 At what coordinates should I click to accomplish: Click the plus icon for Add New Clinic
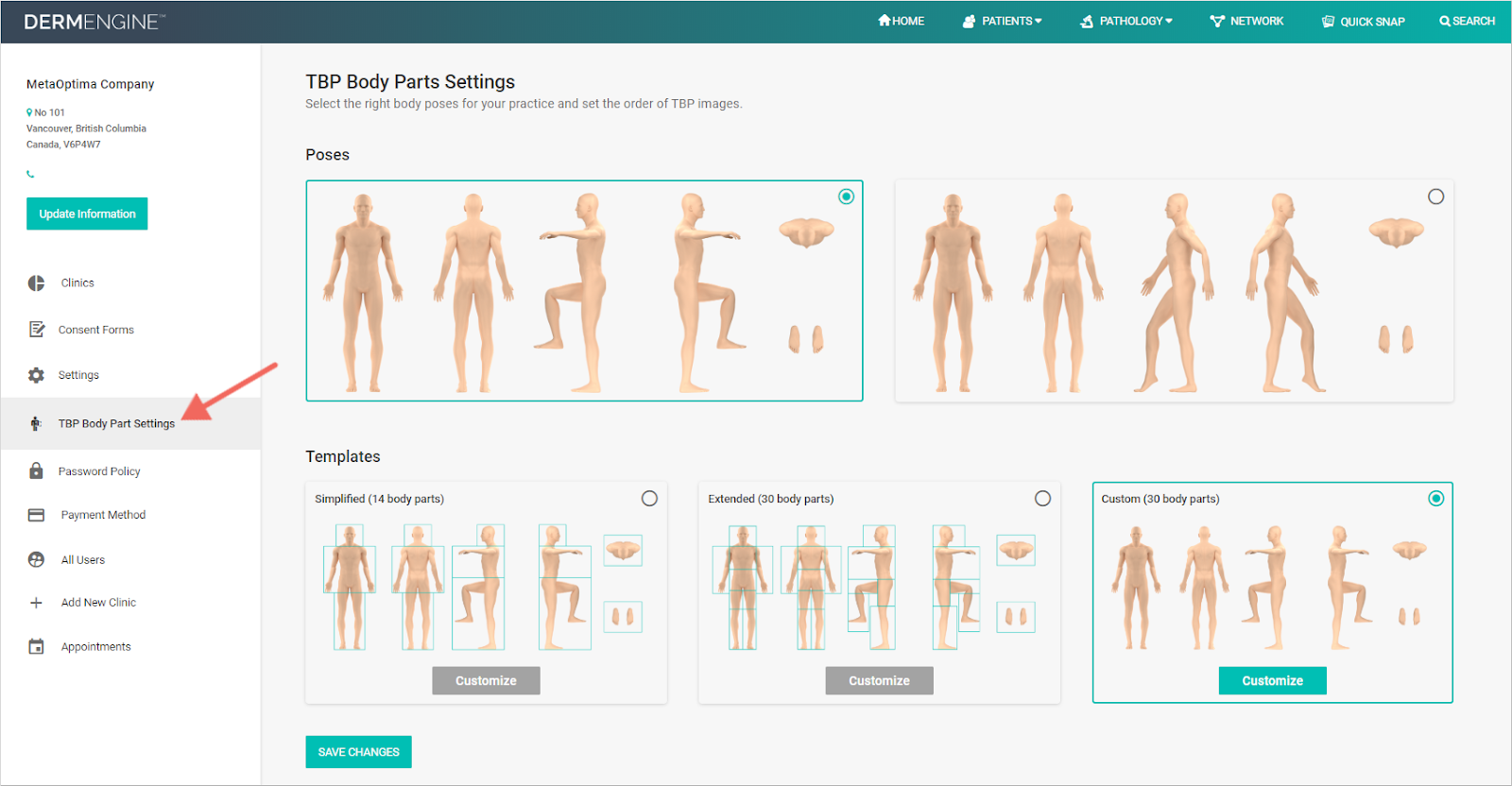point(36,603)
